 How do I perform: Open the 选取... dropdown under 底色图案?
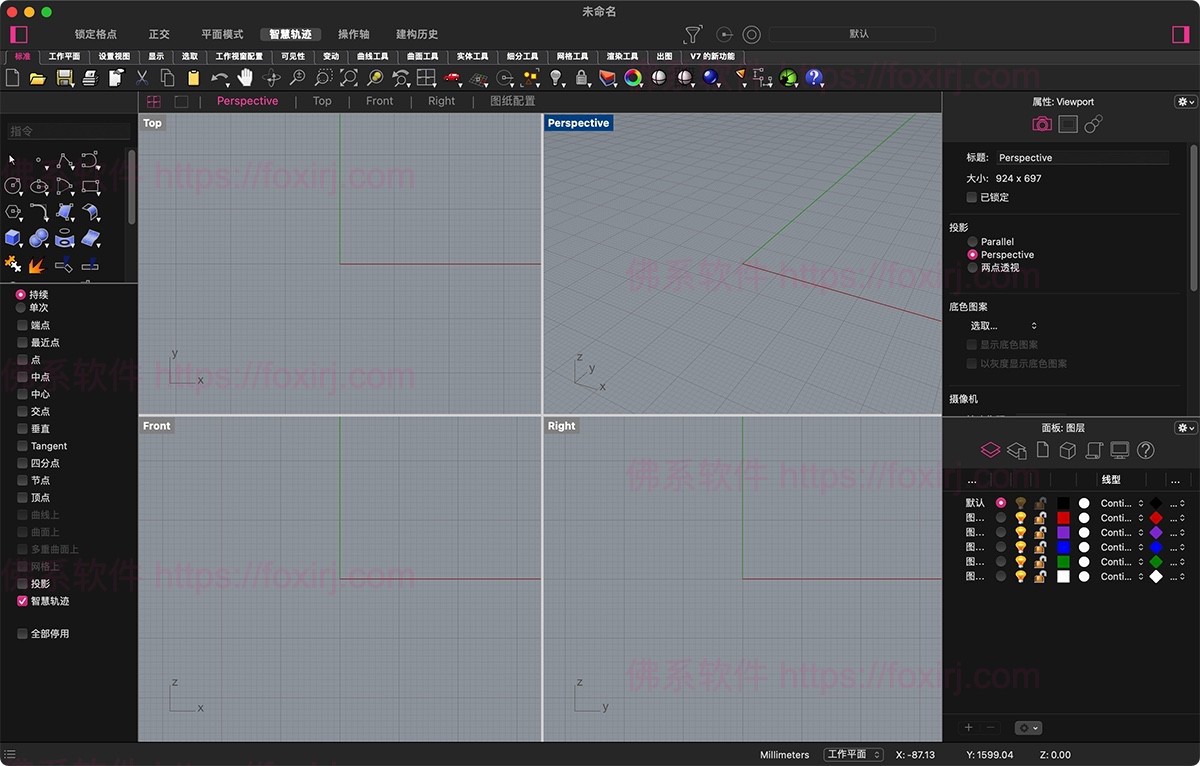pos(998,325)
